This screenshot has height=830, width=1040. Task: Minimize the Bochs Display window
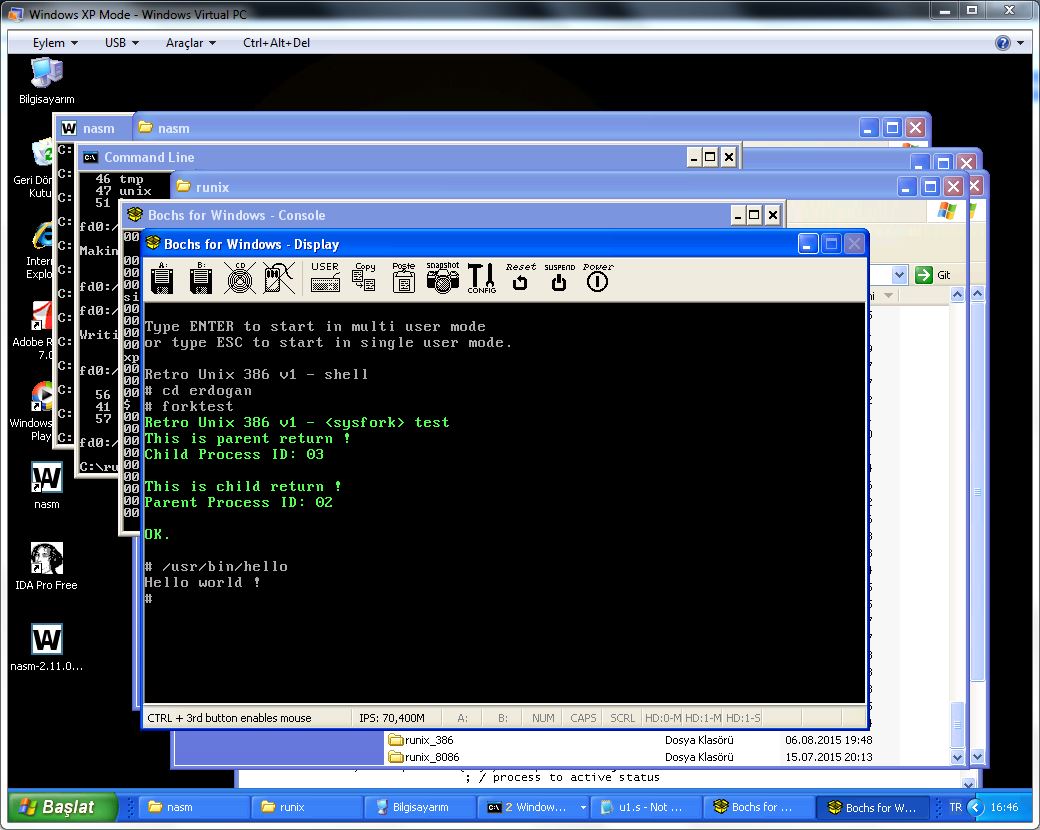807,244
